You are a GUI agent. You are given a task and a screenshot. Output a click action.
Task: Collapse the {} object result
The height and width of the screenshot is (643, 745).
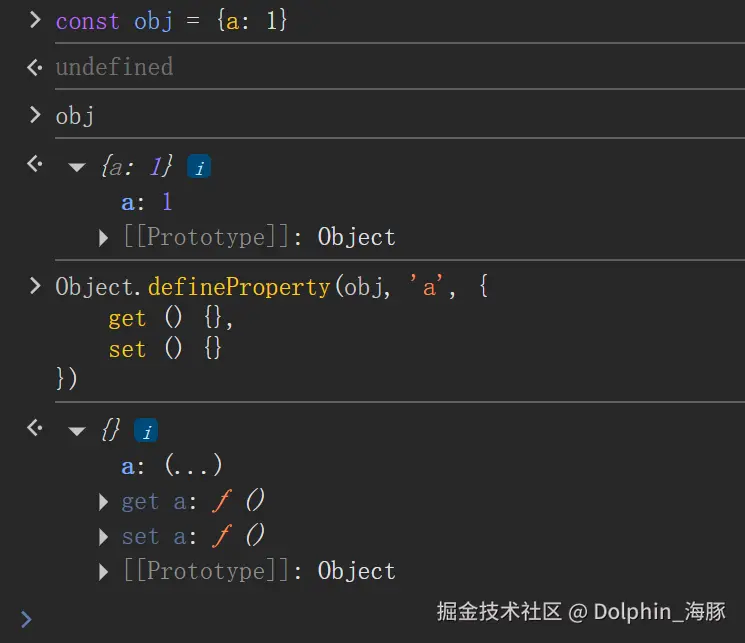(x=77, y=432)
